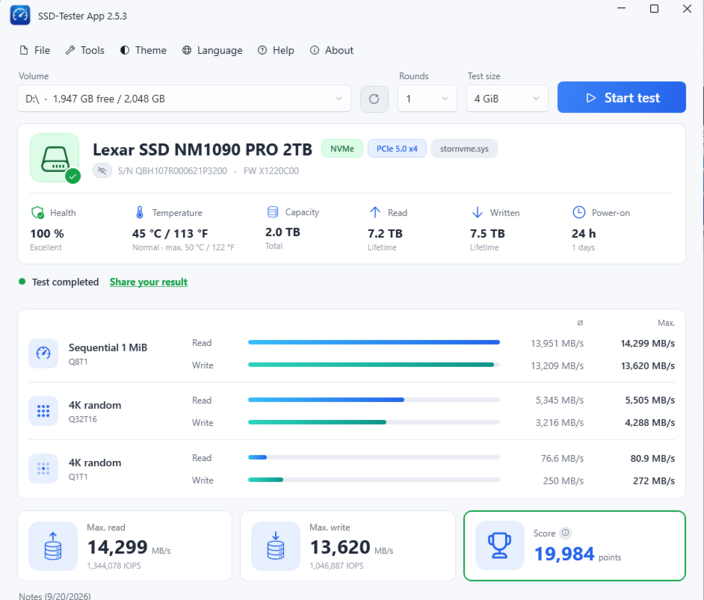Image resolution: width=704 pixels, height=600 pixels.
Task: Click the Sequential 1 MiB gauge icon
Action: point(44,353)
